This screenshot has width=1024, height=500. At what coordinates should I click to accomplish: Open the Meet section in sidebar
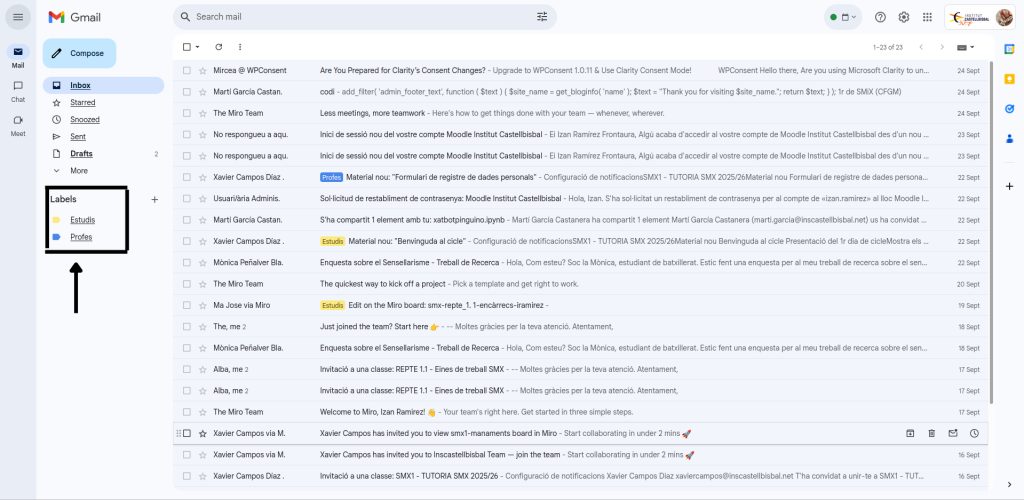[18, 123]
